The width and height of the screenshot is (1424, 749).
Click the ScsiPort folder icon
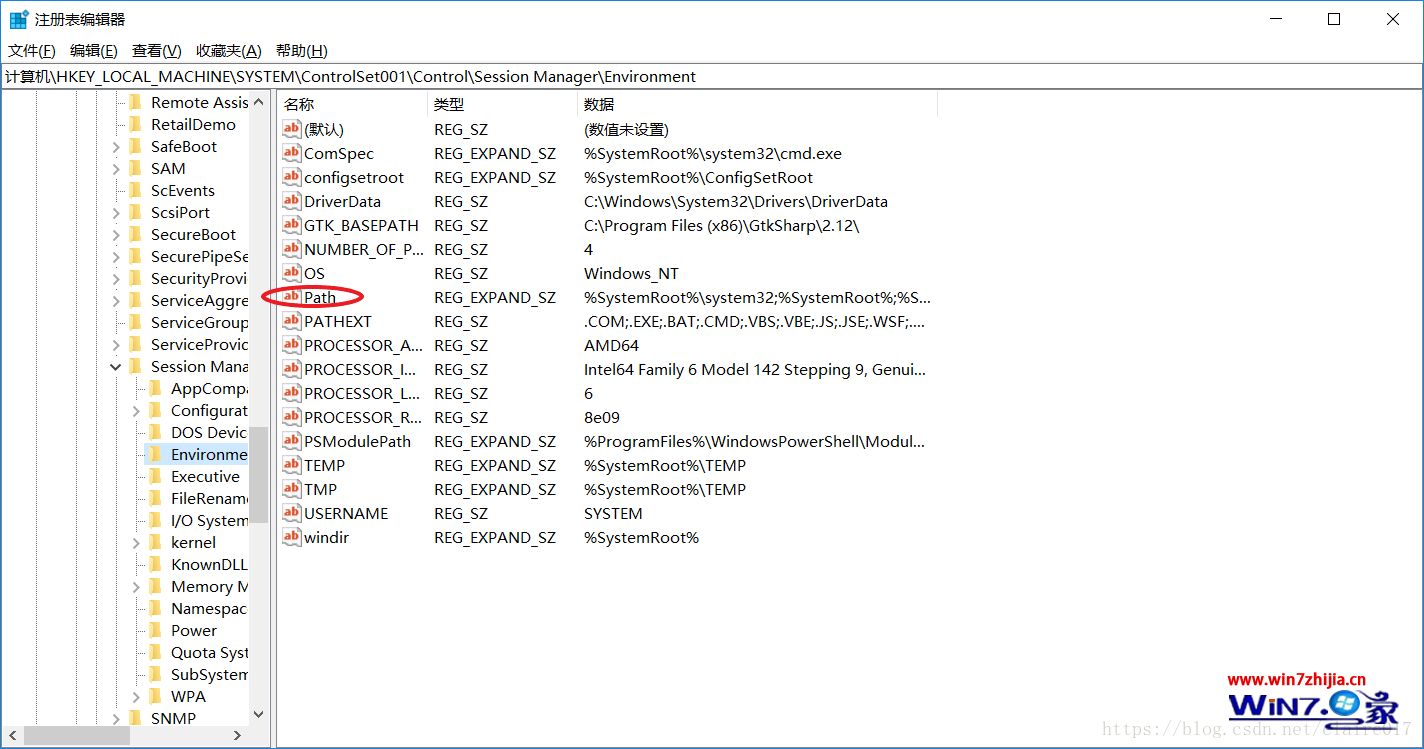click(x=135, y=212)
